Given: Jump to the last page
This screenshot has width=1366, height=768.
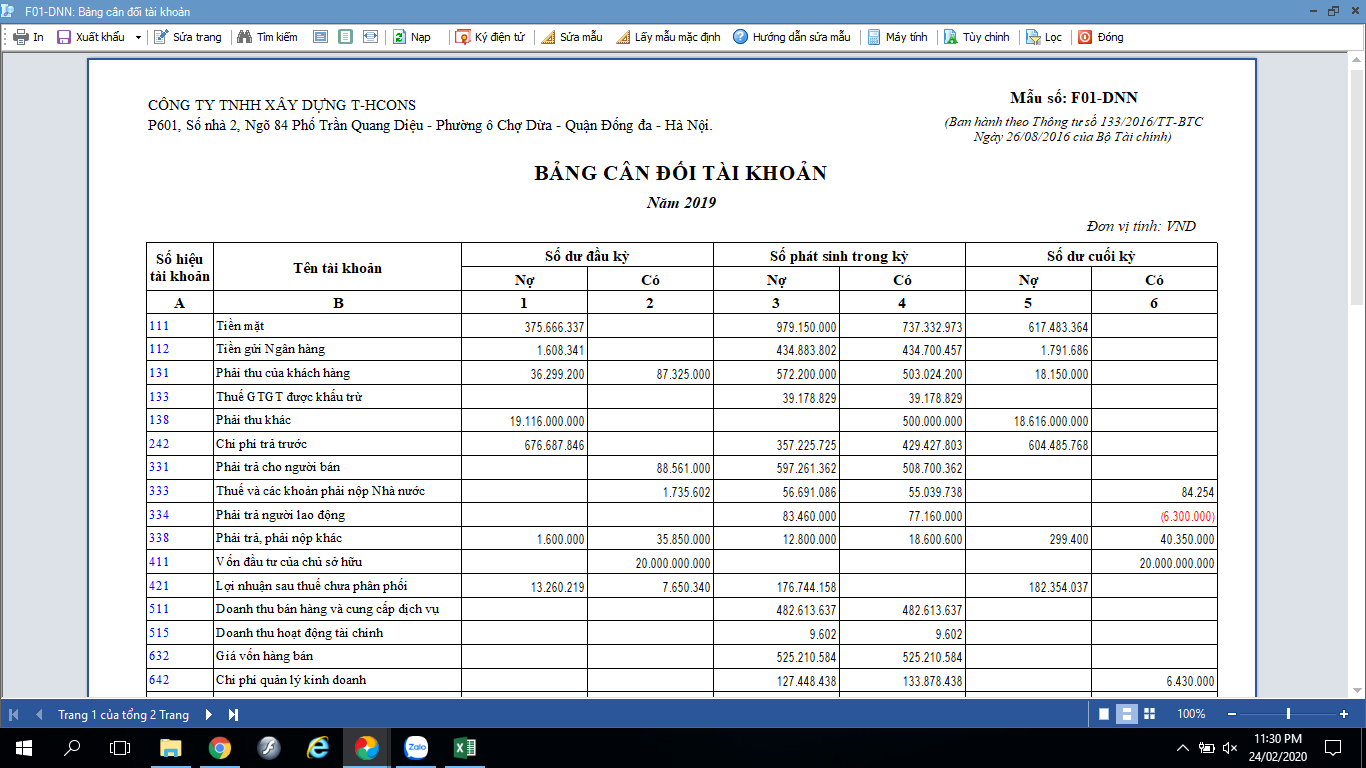Looking at the screenshot, I should 233,714.
